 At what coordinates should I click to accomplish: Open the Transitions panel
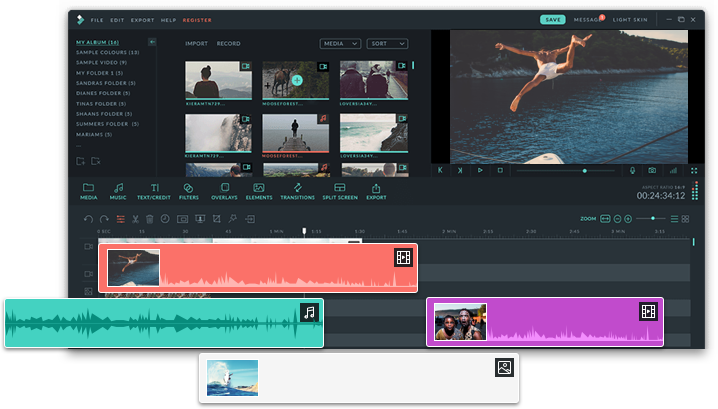coord(297,190)
